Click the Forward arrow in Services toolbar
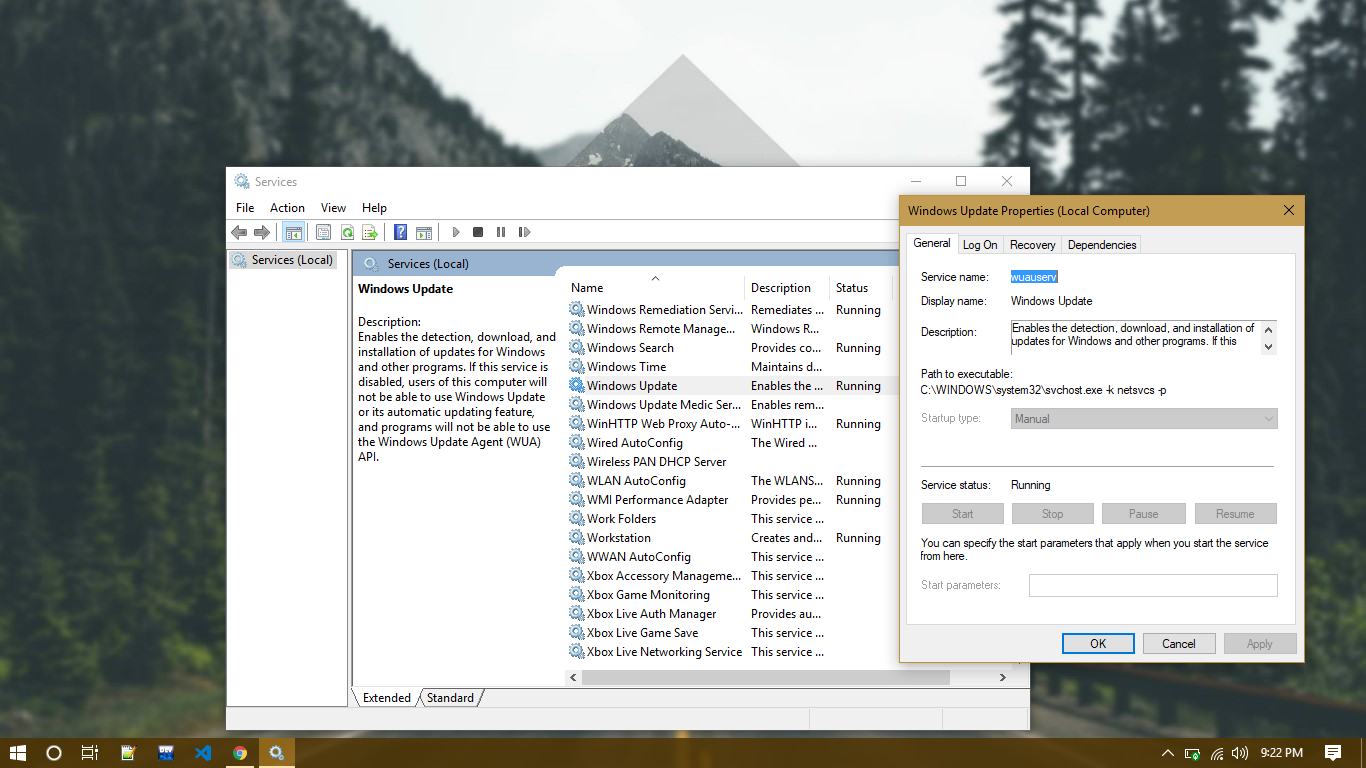Screen dimensions: 1366x768 pos(262,232)
